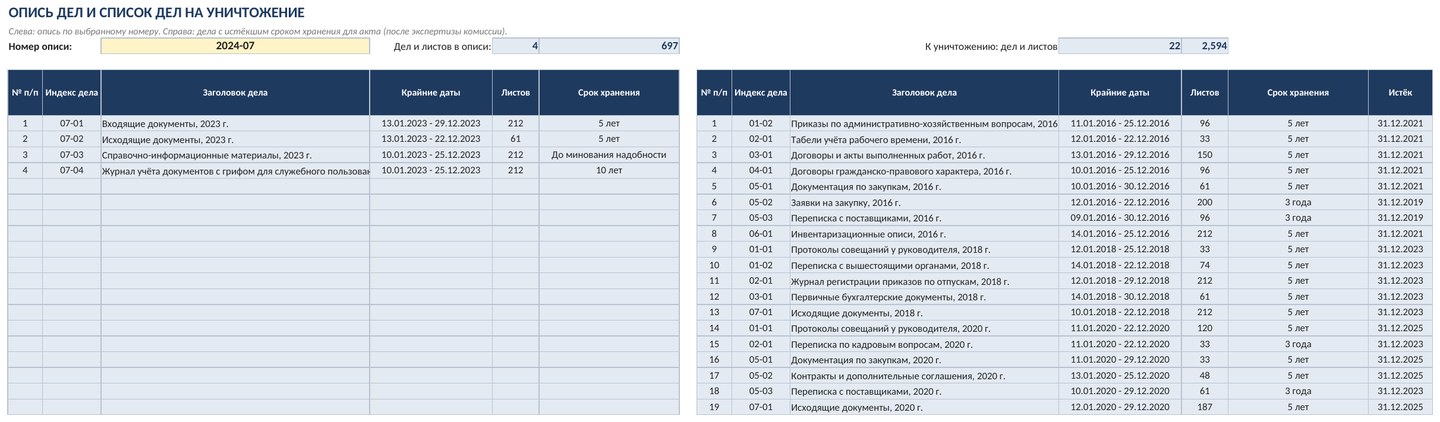Click the italic subtitle starting with "Слева: опись"

coord(257,31)
